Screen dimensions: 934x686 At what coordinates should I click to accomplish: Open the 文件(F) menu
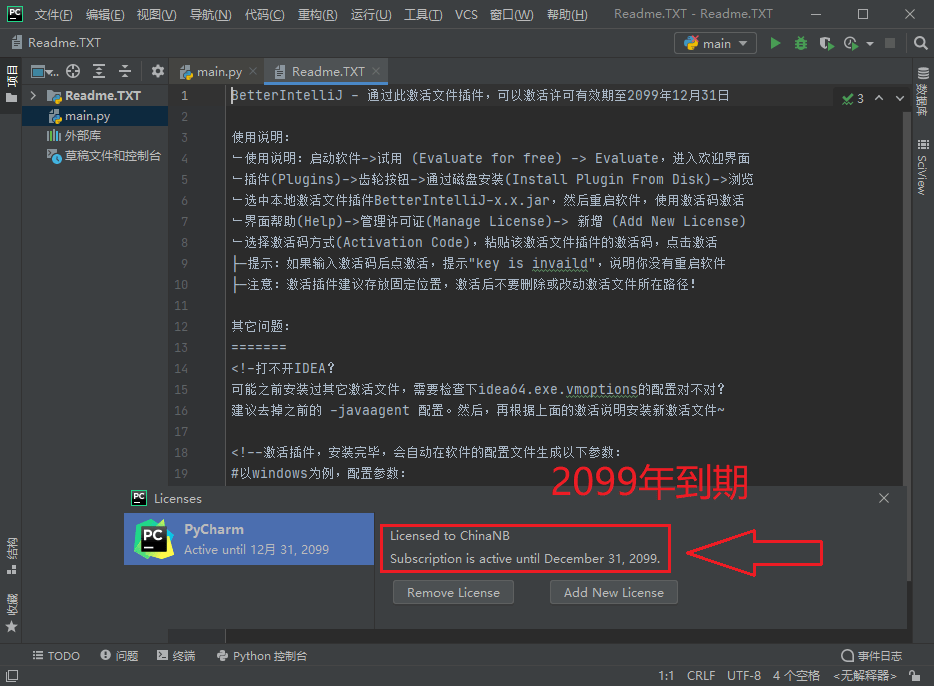coord(53,14)
